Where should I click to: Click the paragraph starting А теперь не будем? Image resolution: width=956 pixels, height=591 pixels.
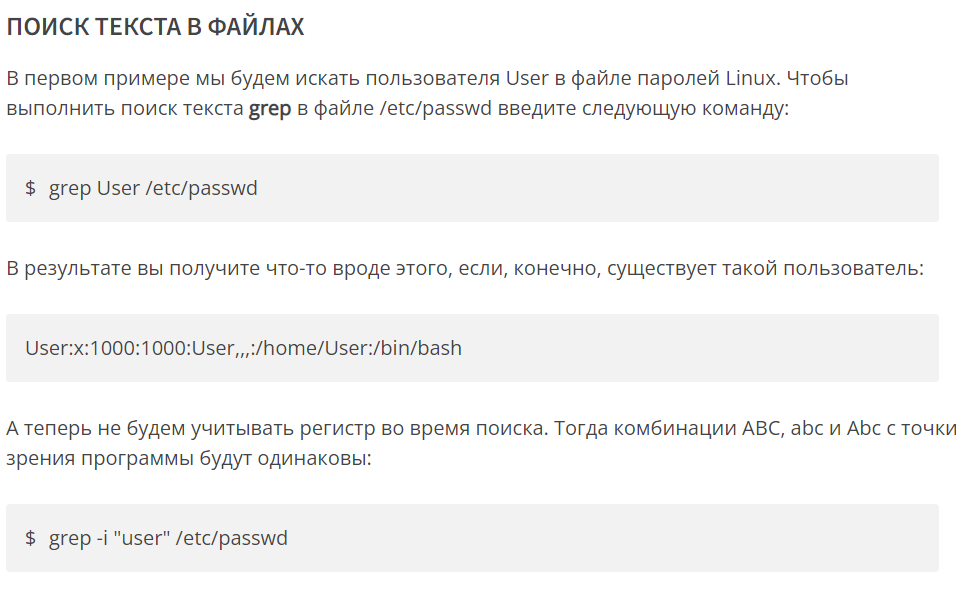tap(481, 443)
